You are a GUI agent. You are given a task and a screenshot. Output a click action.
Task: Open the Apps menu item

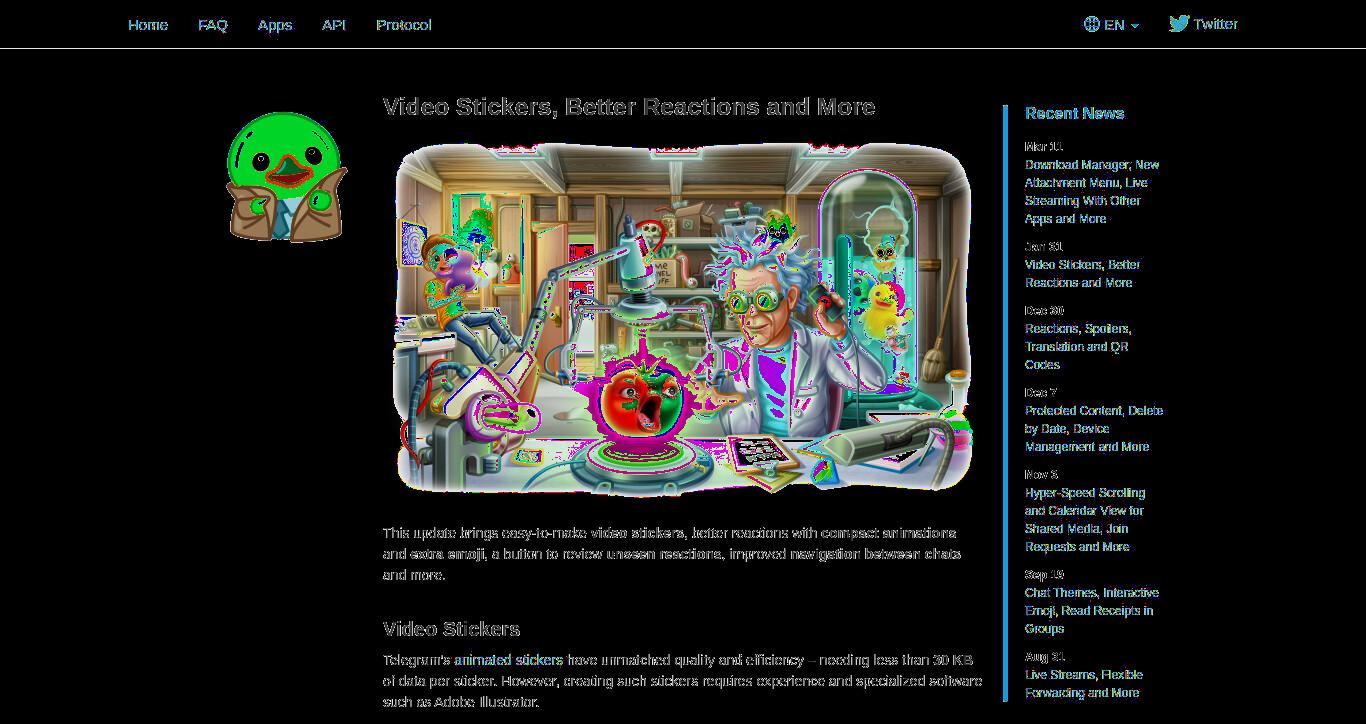(275, 25)
